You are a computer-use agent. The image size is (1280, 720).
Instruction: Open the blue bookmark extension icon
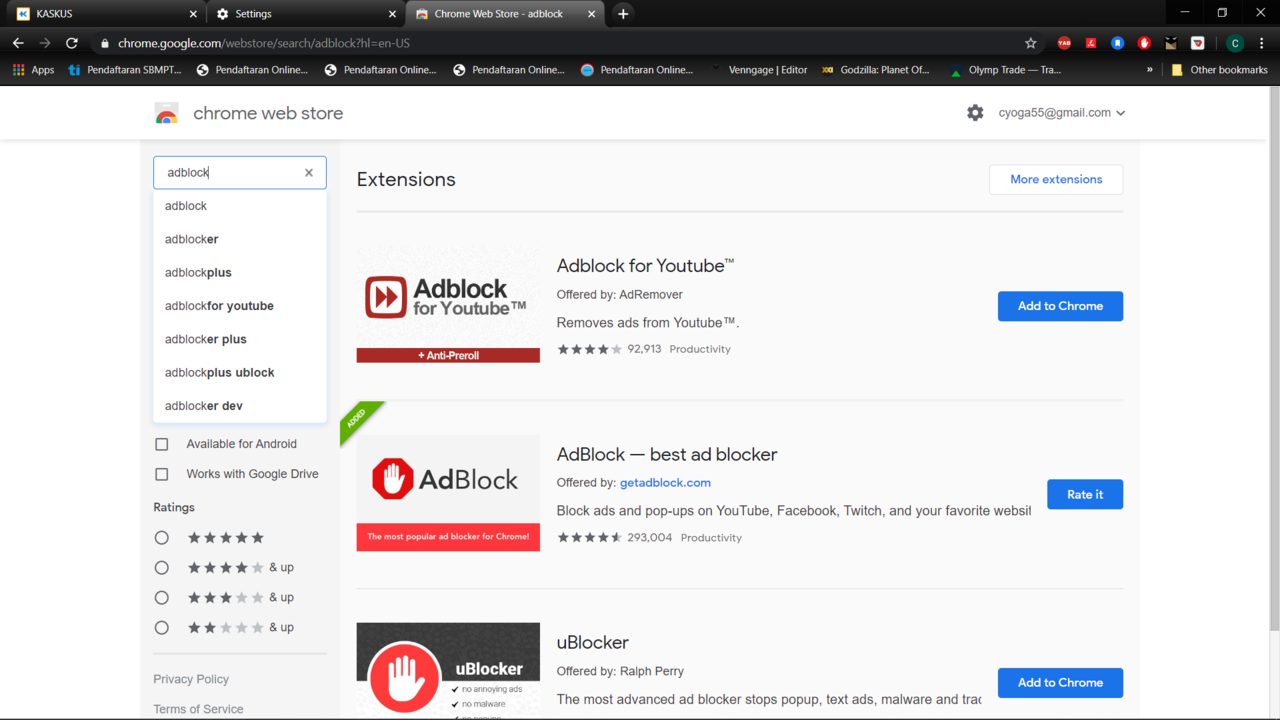[x=1118, y=43]
